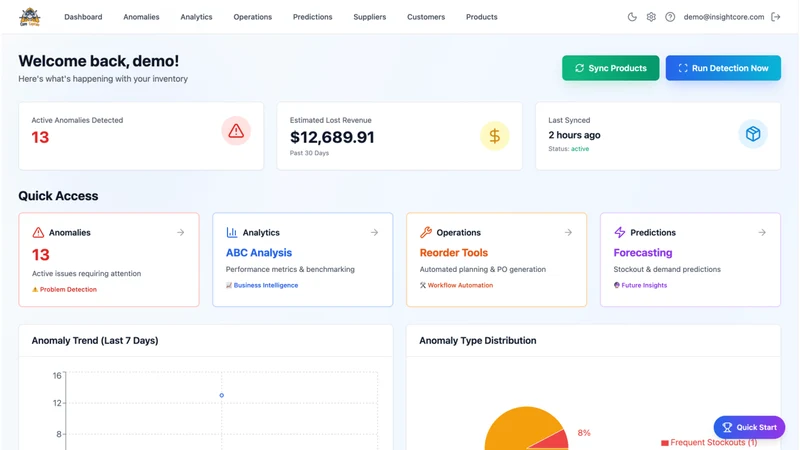Toggle dark mode with the moon icon

click(x=632, y=17)
